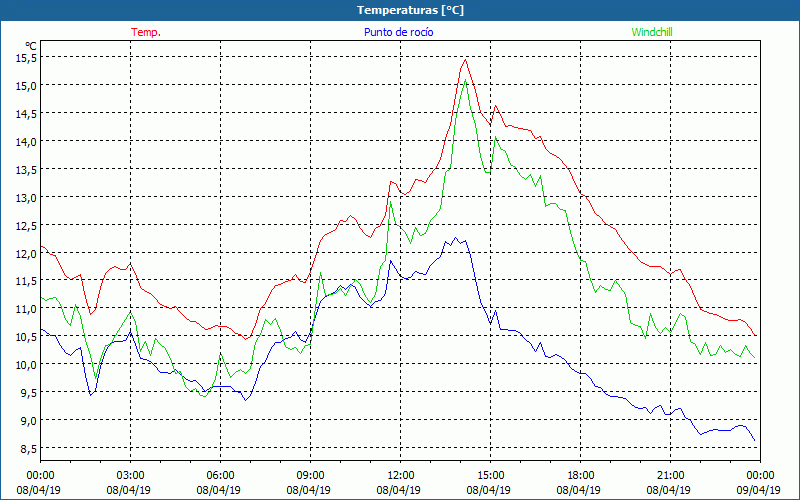Click the '00:00' time label above 09/04/19
Screen dimensions: 800x500
(760, 476)
